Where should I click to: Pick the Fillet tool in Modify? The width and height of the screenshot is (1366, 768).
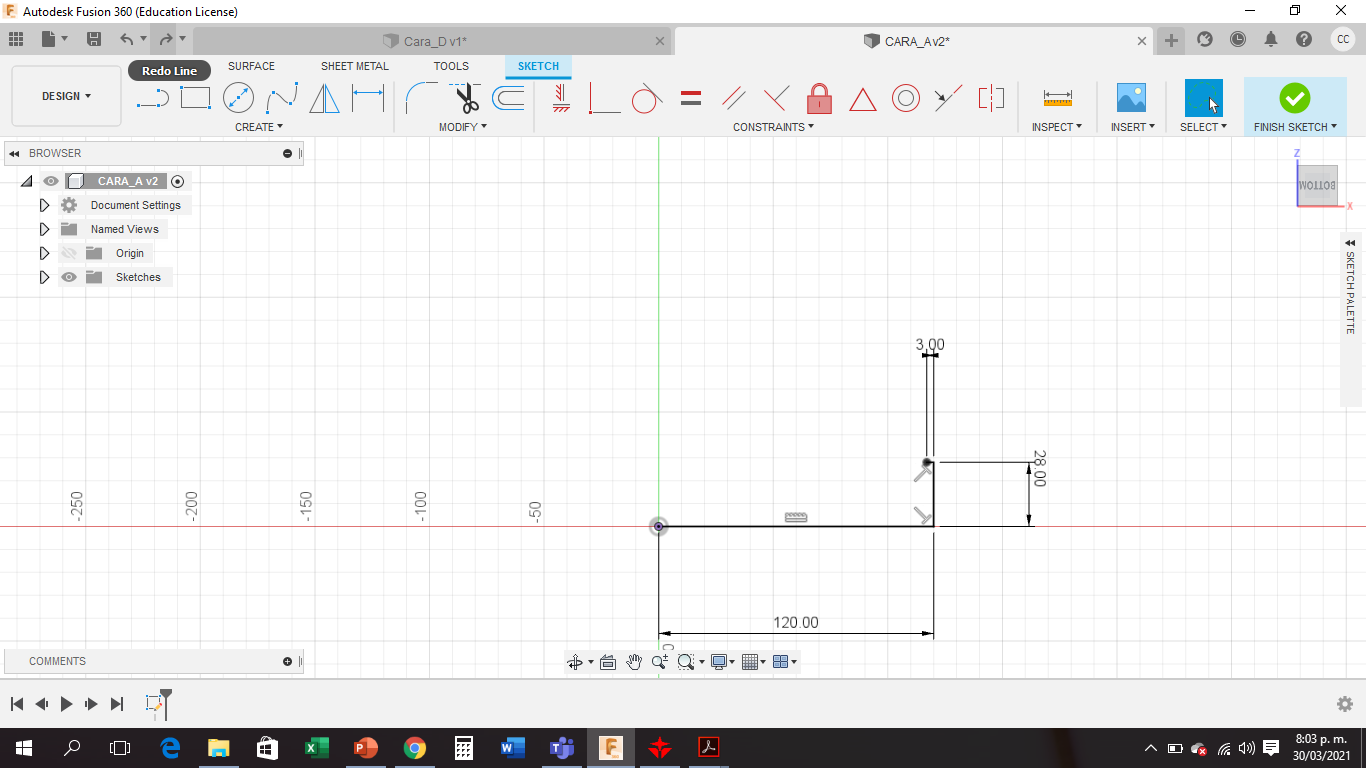coord(421,98)
